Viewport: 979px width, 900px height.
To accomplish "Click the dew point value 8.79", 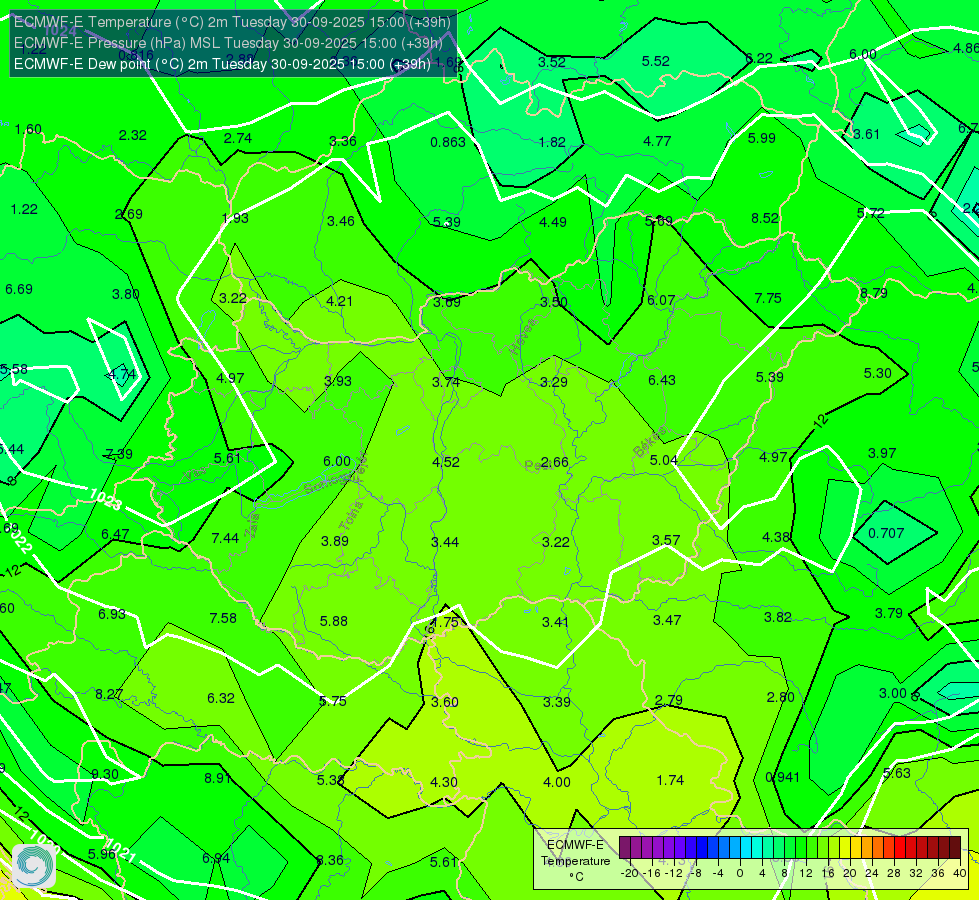I will [873, 293].
